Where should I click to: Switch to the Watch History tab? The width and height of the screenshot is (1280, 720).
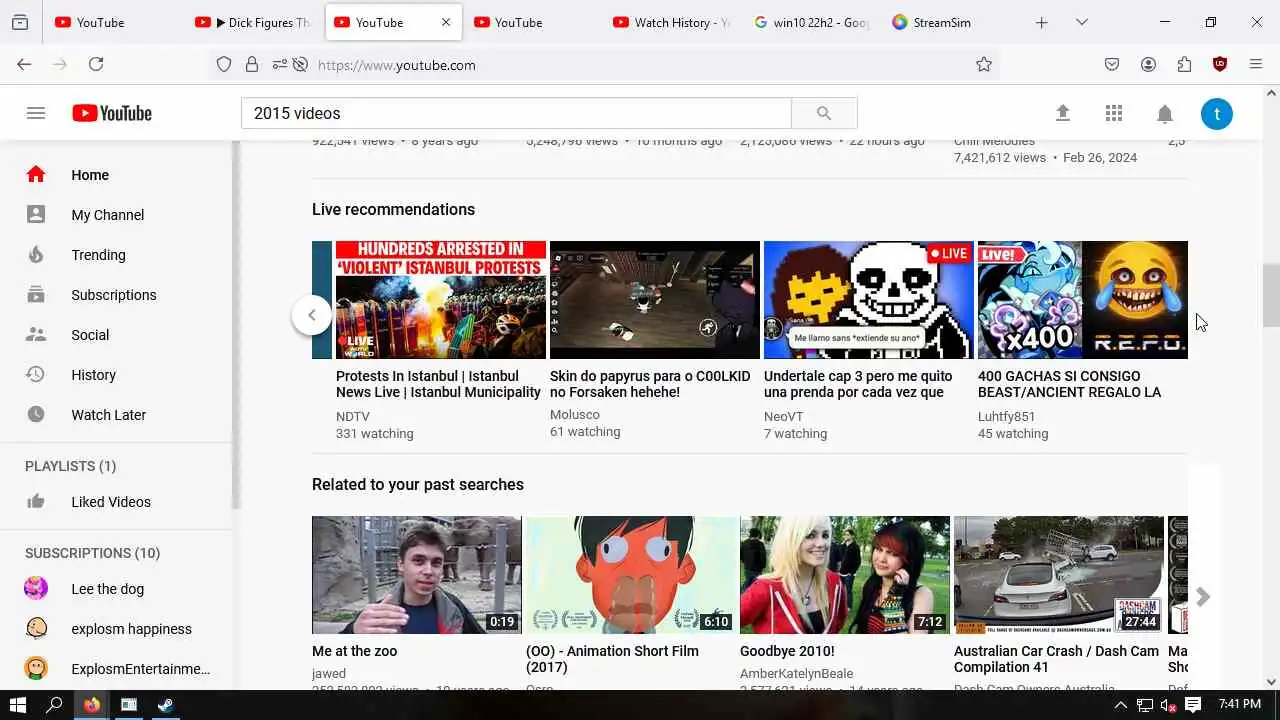[672, 22]
